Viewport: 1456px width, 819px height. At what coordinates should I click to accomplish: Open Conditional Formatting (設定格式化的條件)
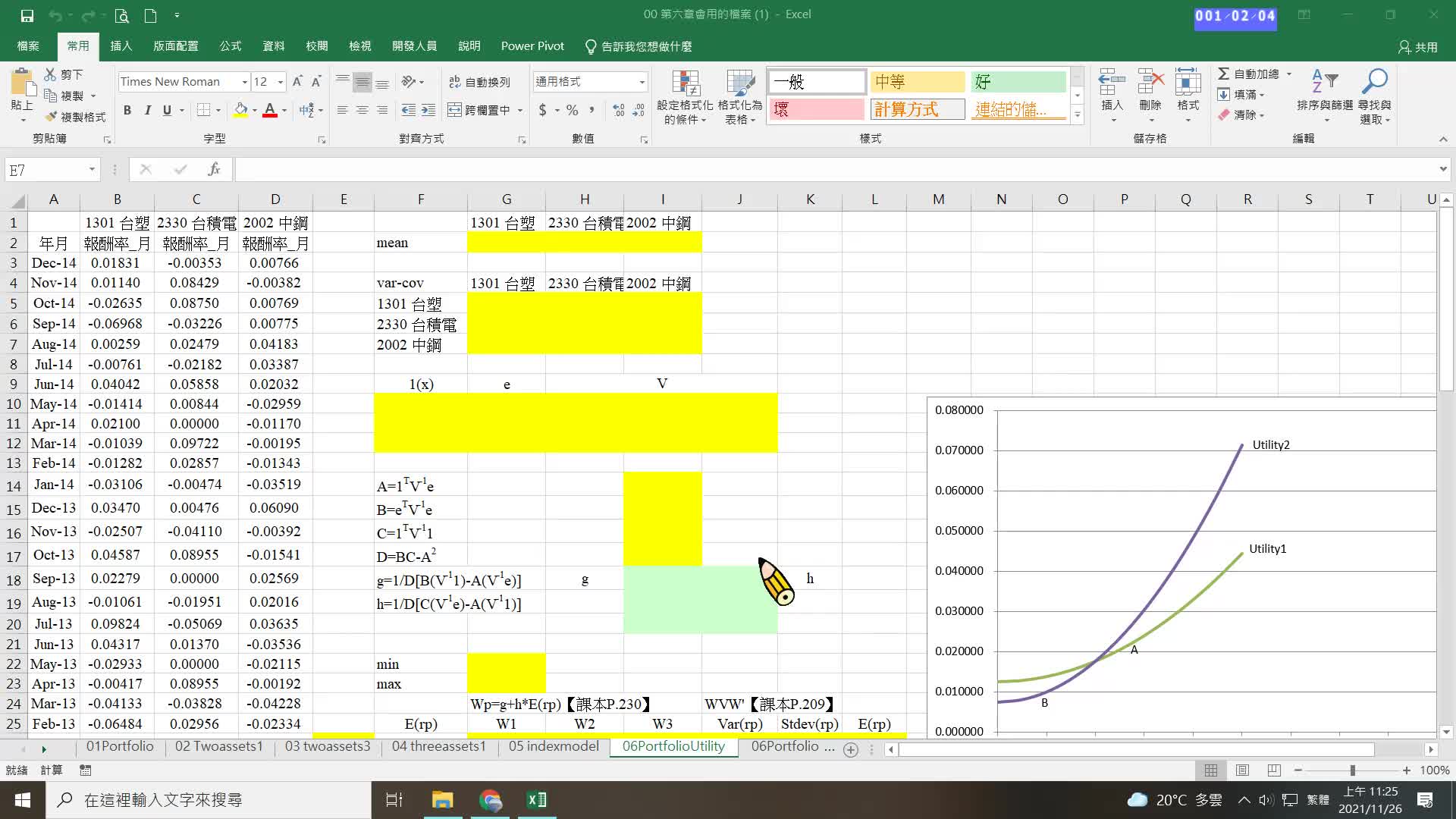tap(685, 97)
